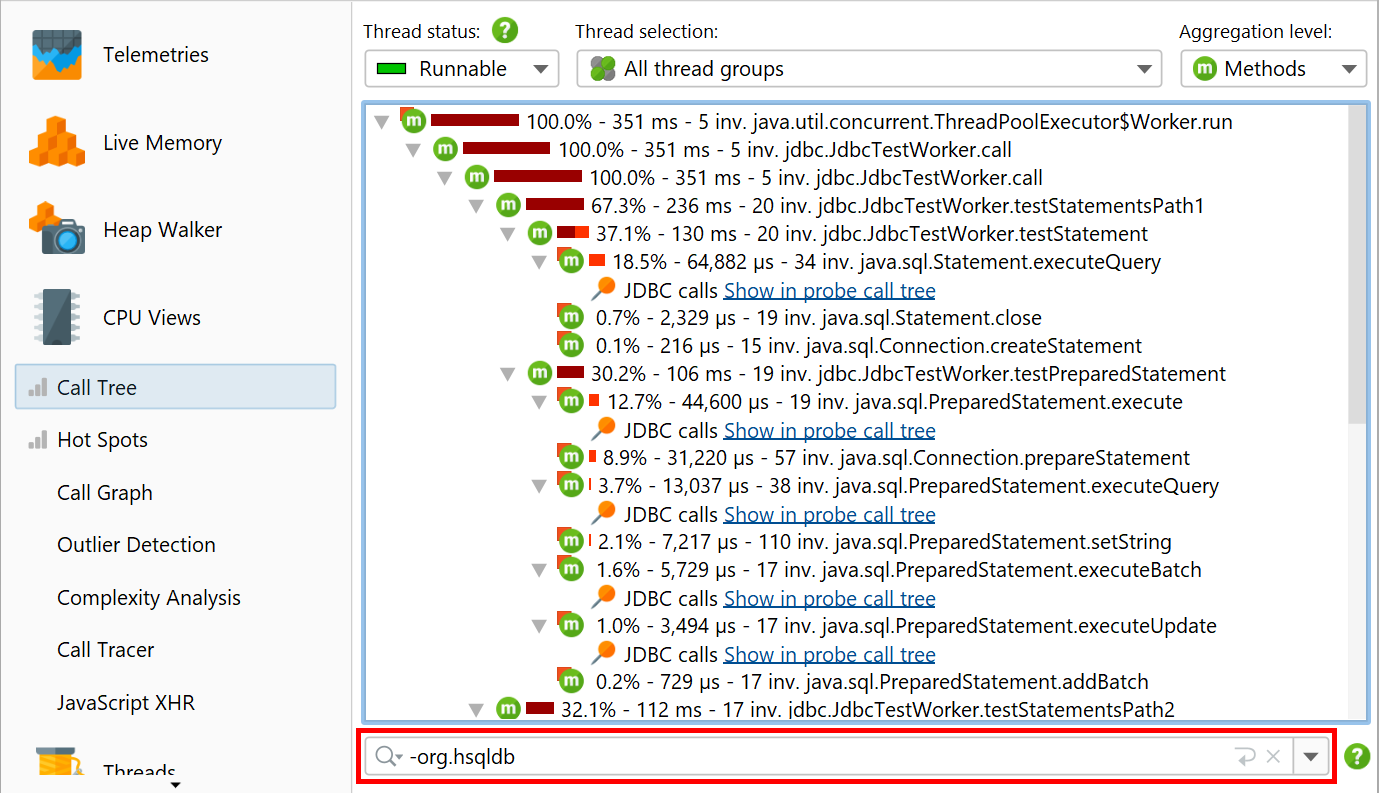Click the Thread status help icon
Image resolution: width=1379 pixels, height=793 pixels.
[x=505, y=31]
